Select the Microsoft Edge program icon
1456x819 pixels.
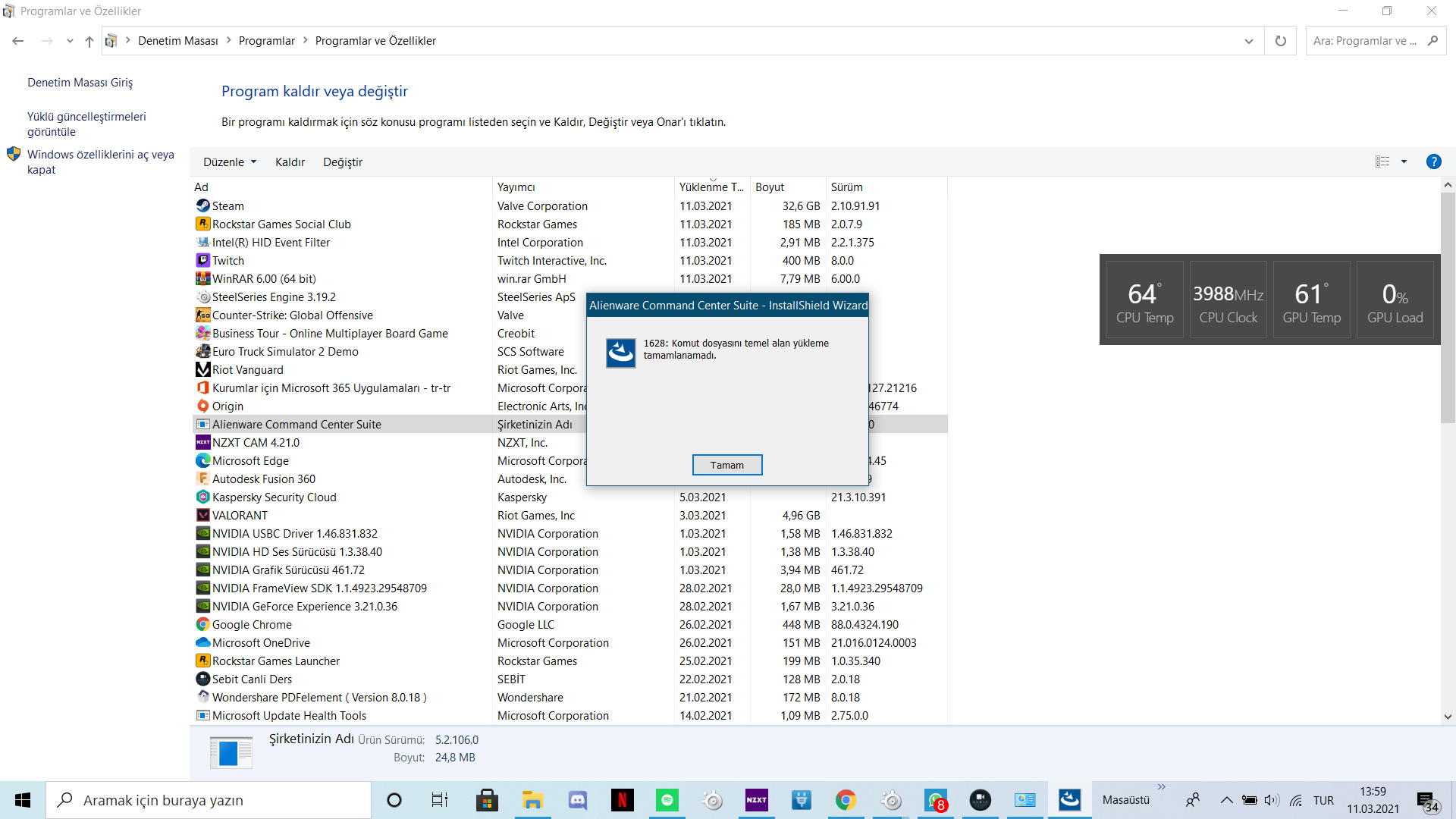(202, 460)
